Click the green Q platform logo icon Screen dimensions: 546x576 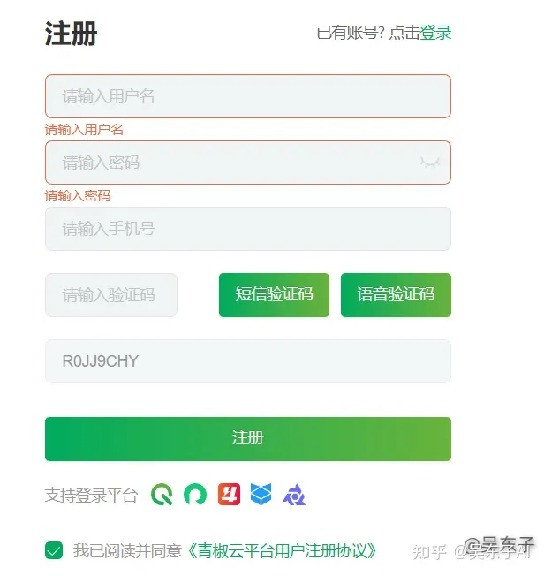click(x=162, y=494)
